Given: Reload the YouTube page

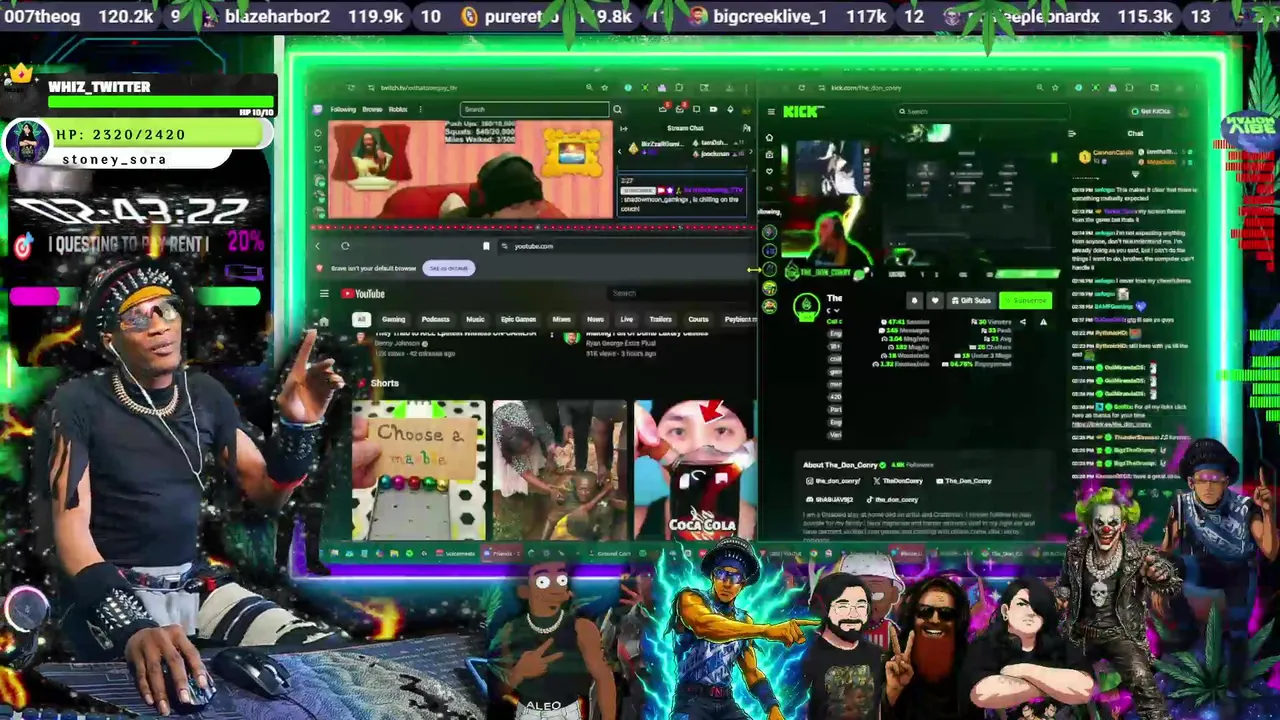Looking at the screenshot, I should point(345,246).
